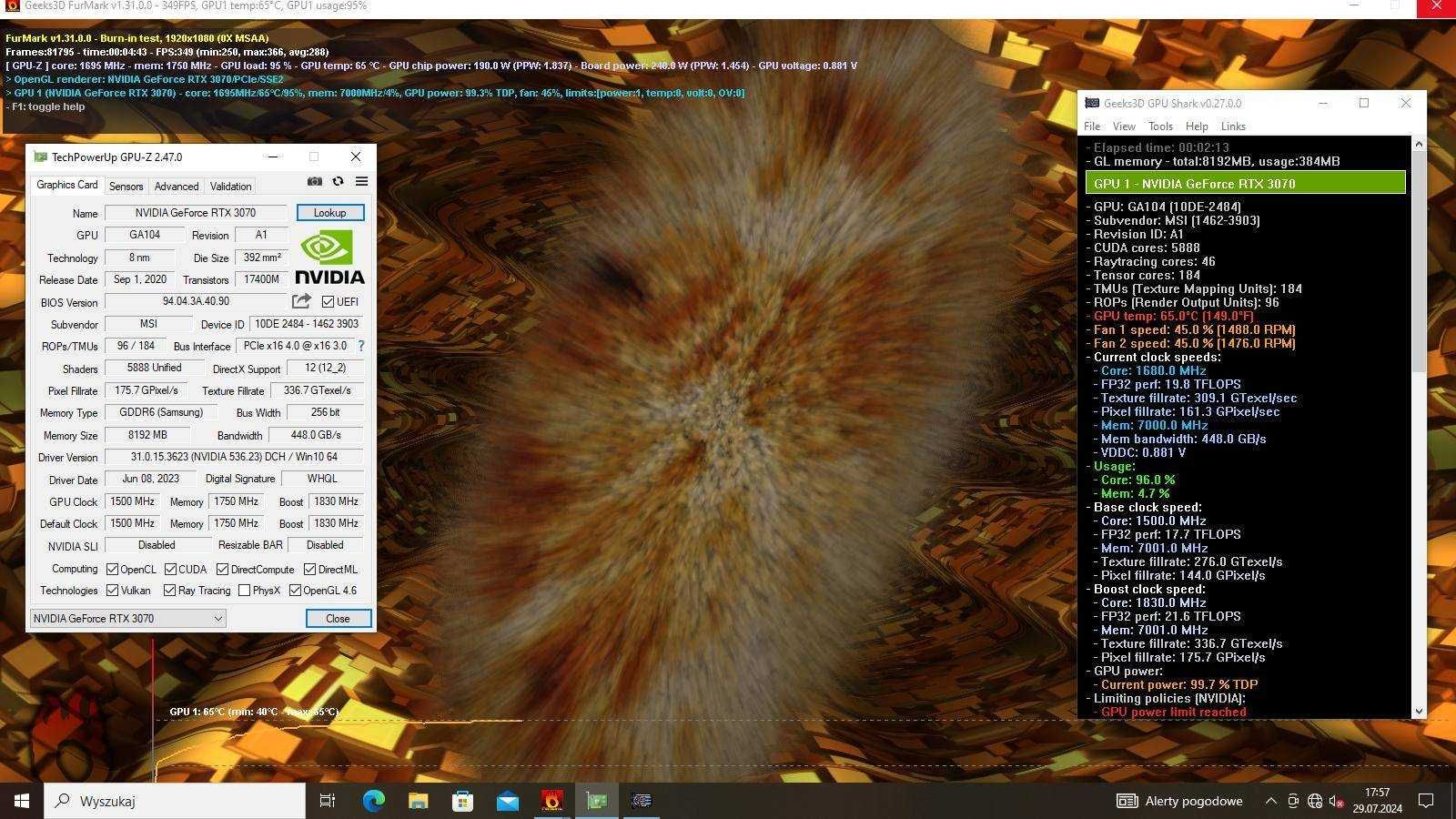Switch to FurMark taskbar icon
This screenshot has width=1456, height=819.
(551, 801)
